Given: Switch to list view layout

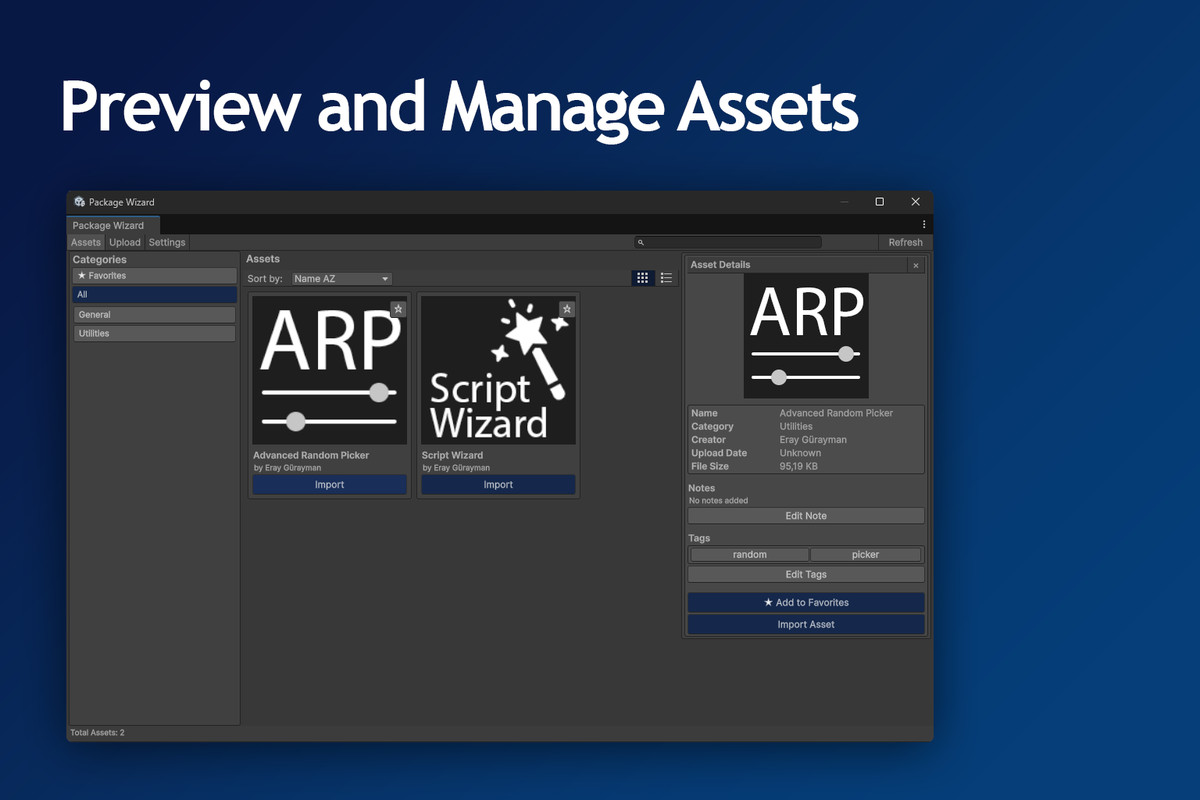Looking at the screenshot, I should click(x=667, y=278).
